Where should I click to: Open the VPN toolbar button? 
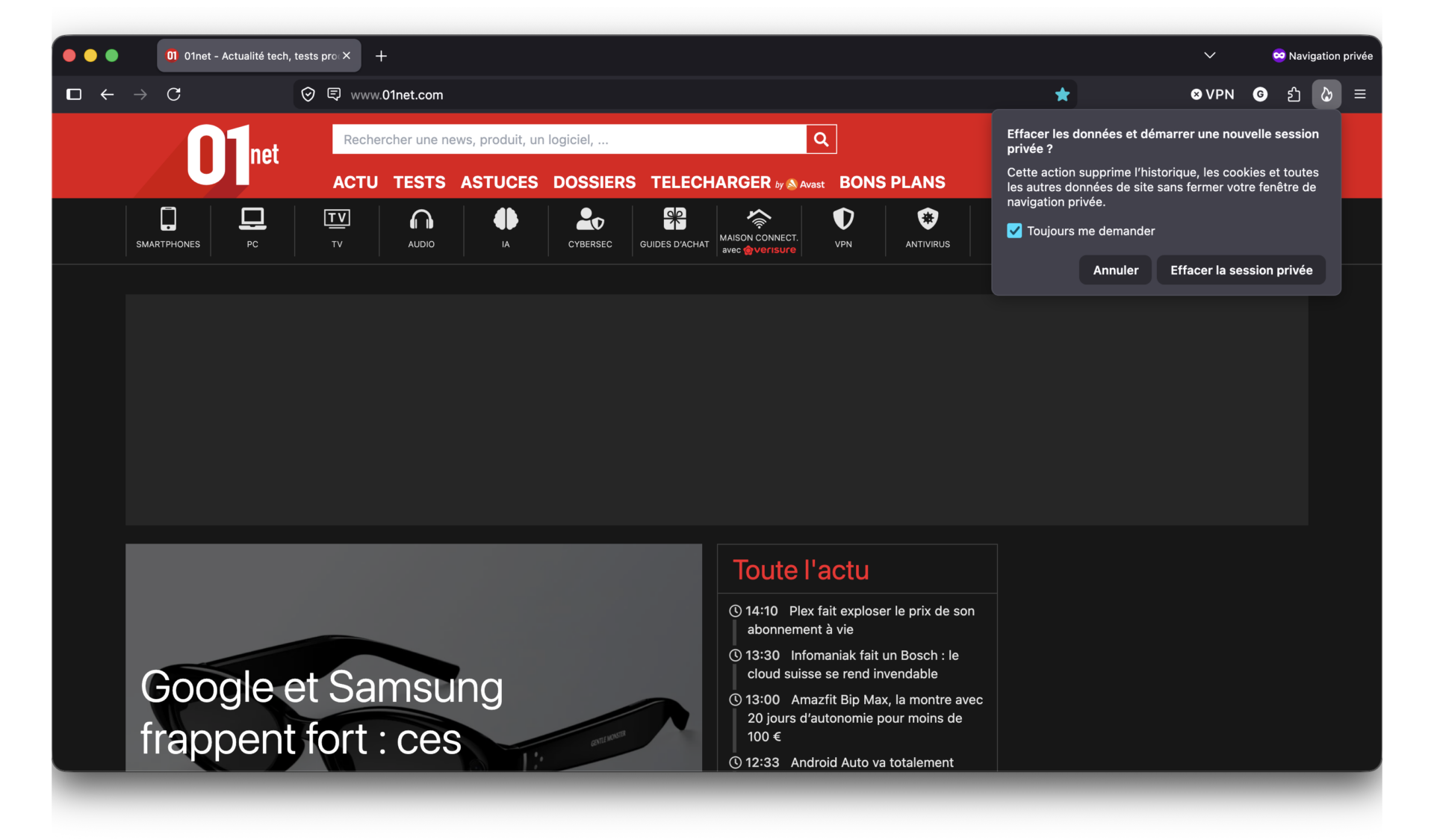[1212, 94]
